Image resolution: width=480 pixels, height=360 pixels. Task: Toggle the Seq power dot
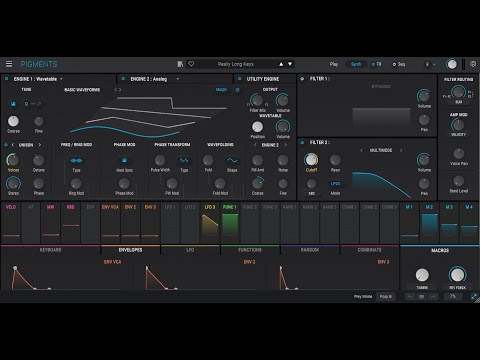394,64
